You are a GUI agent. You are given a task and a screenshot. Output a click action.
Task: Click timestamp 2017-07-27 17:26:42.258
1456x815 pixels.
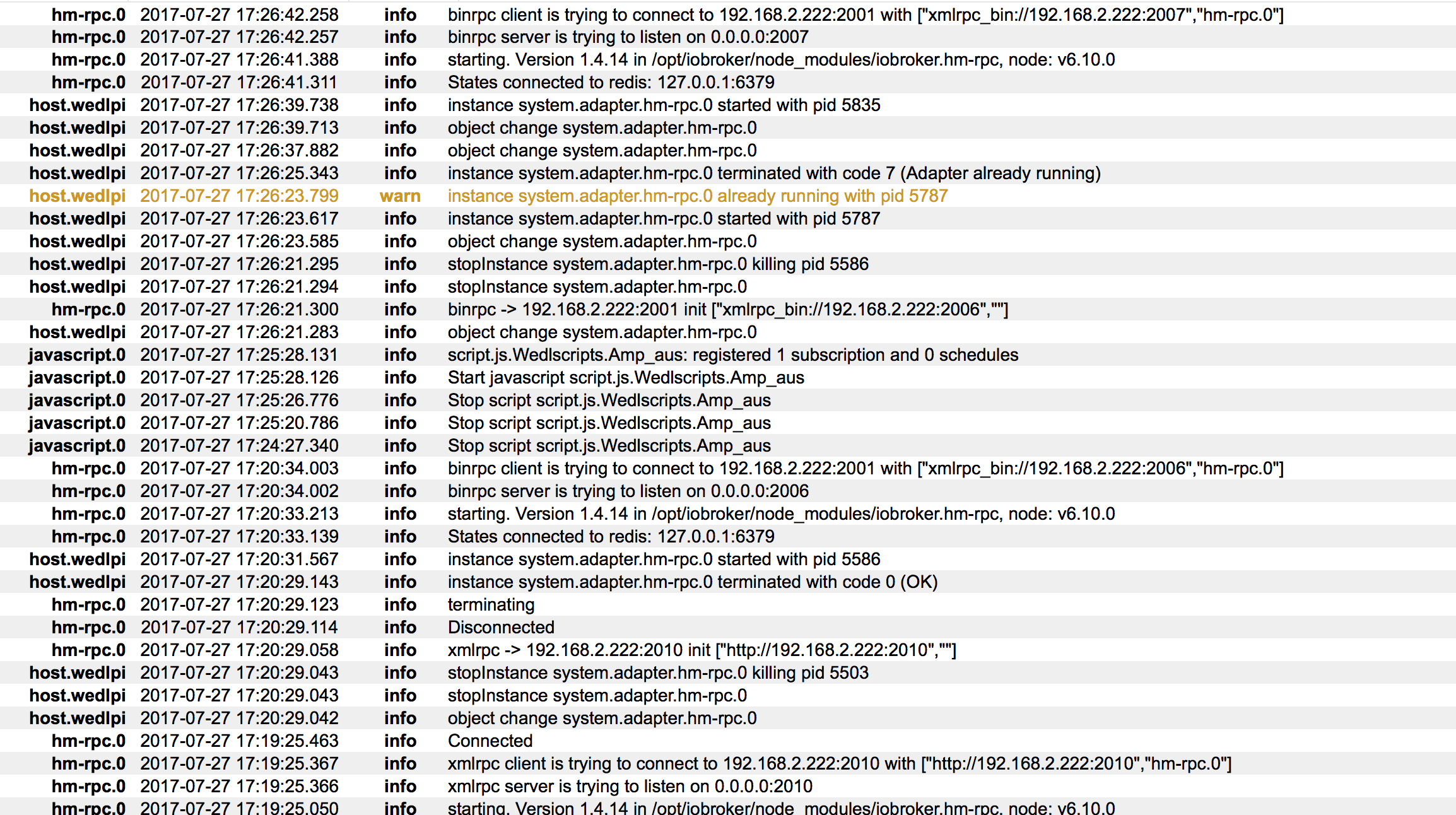(x=239, y=15)
